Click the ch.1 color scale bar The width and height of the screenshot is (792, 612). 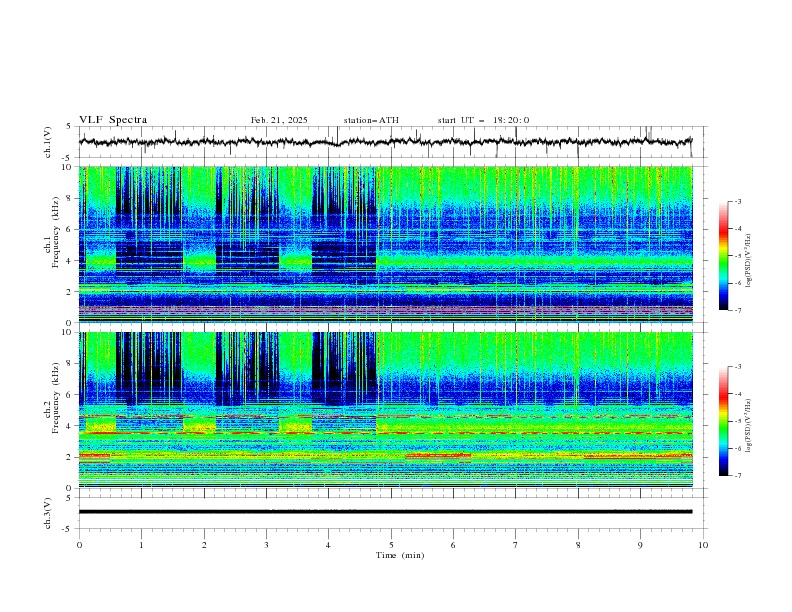pos(723,255)
